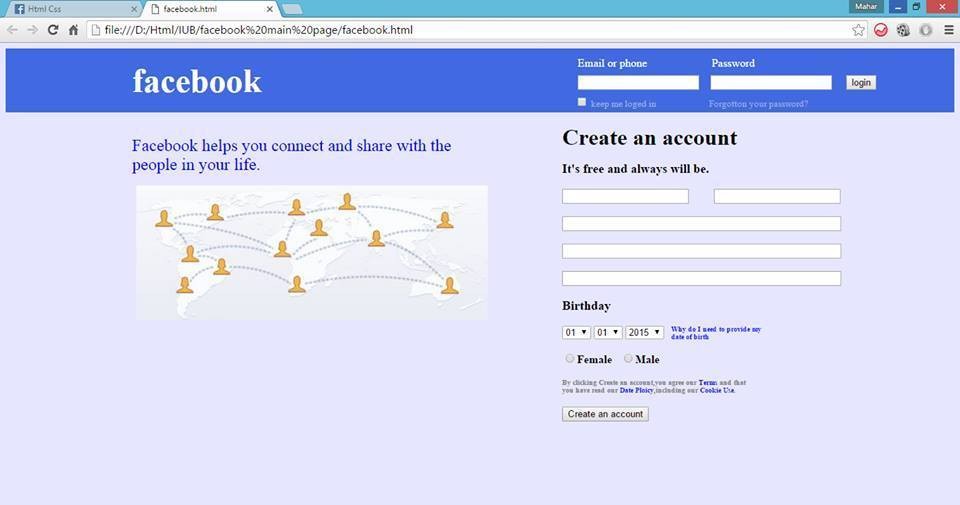
Task: Click the Facebook favicon on Html Css tab
Action: pos(20,9)
